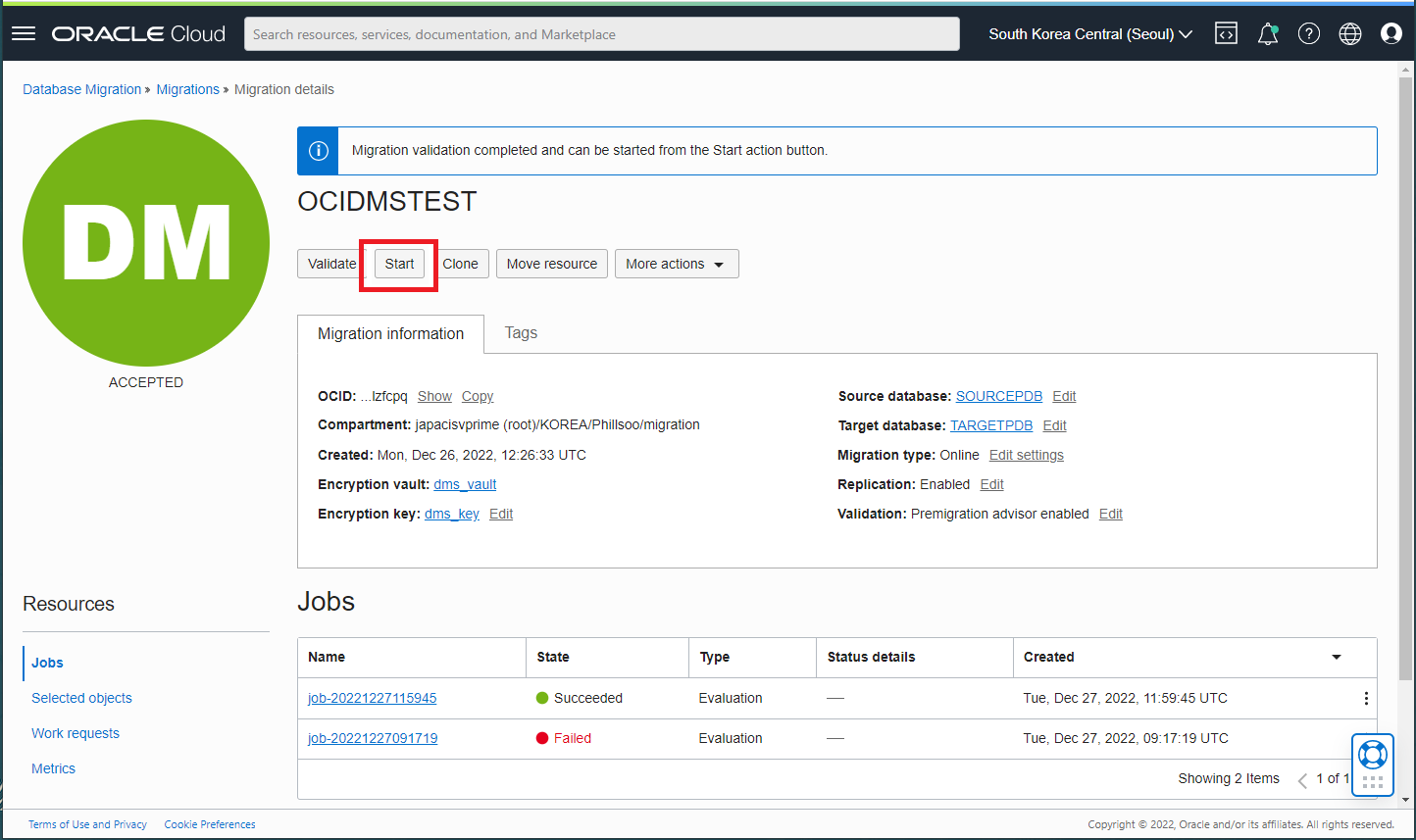Open the TARGETPDB target database link
The image size is (1416, 840).
point(991,425)
